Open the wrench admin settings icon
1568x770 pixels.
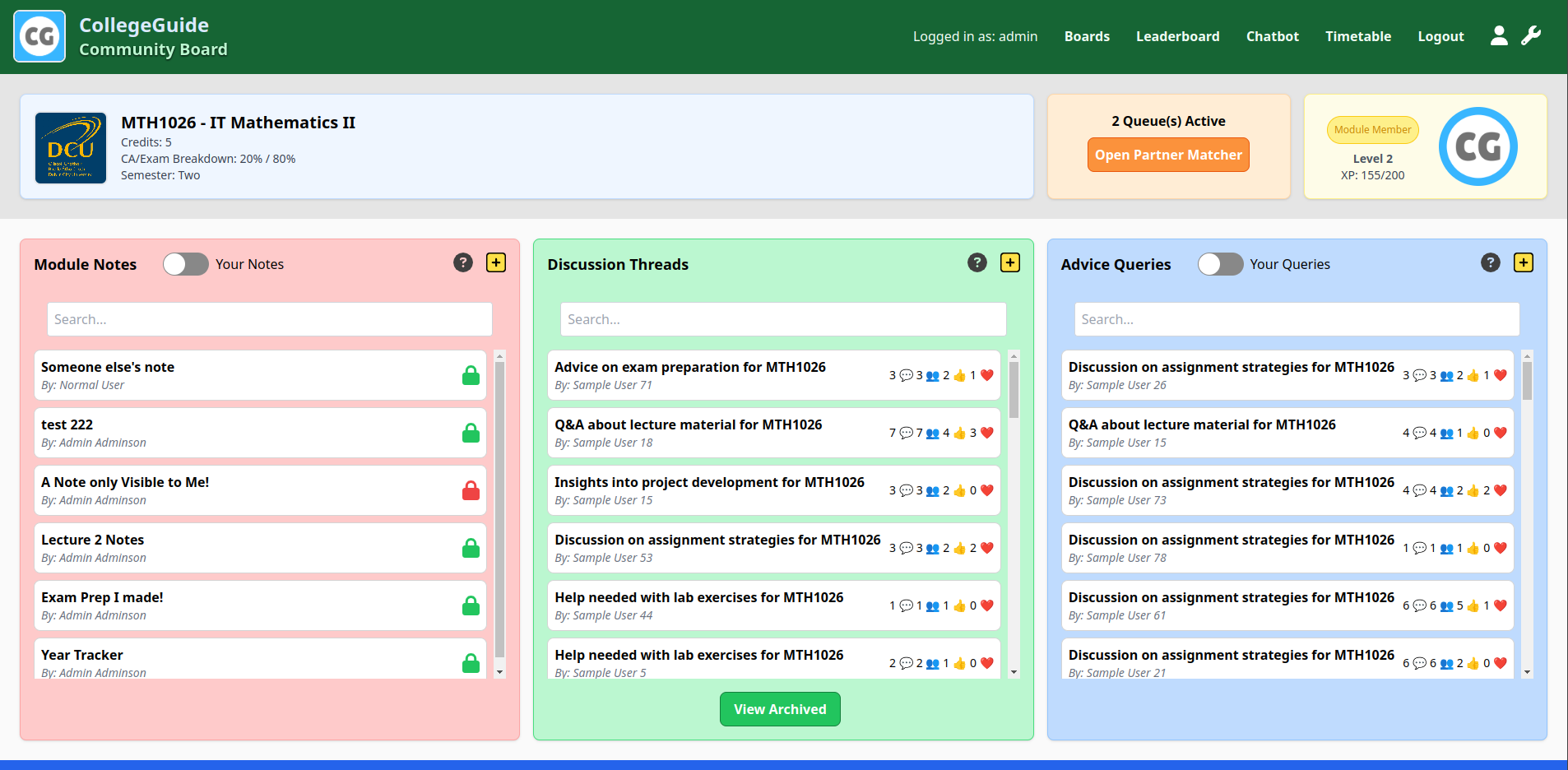[1531, 35]
